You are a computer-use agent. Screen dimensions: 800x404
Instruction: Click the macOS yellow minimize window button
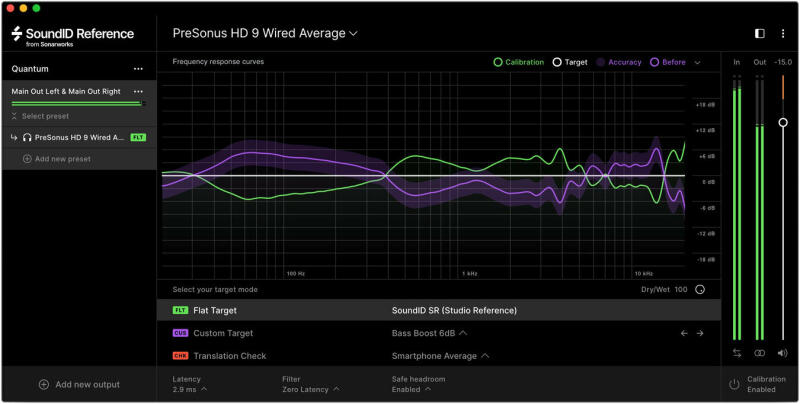point(23,8)
